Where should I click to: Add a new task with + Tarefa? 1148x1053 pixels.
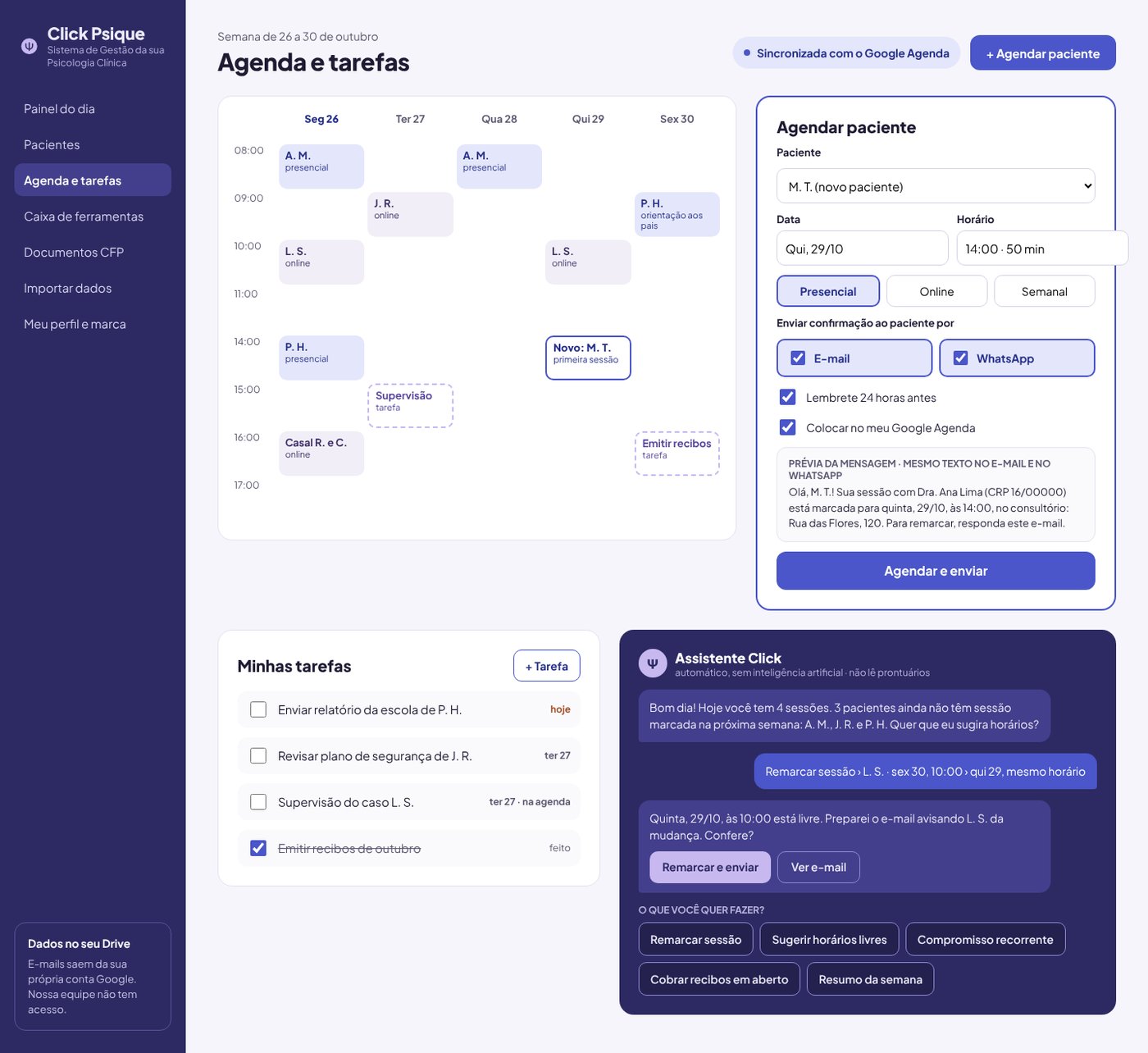(x=547, y=666)
